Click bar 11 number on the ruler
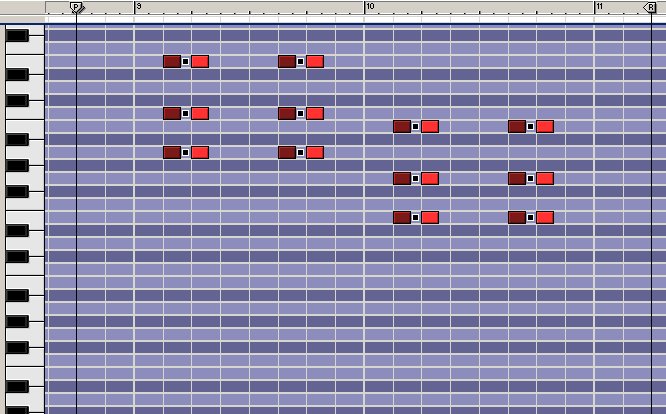 coord(599,7)
